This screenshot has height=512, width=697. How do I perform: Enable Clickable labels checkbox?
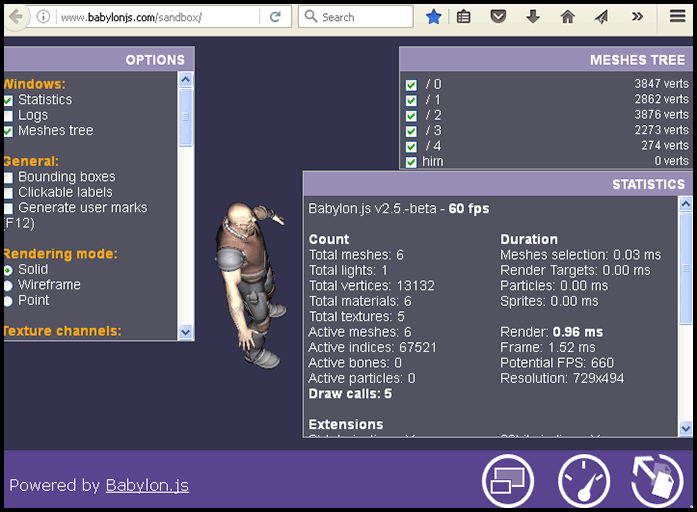[8, 193]
